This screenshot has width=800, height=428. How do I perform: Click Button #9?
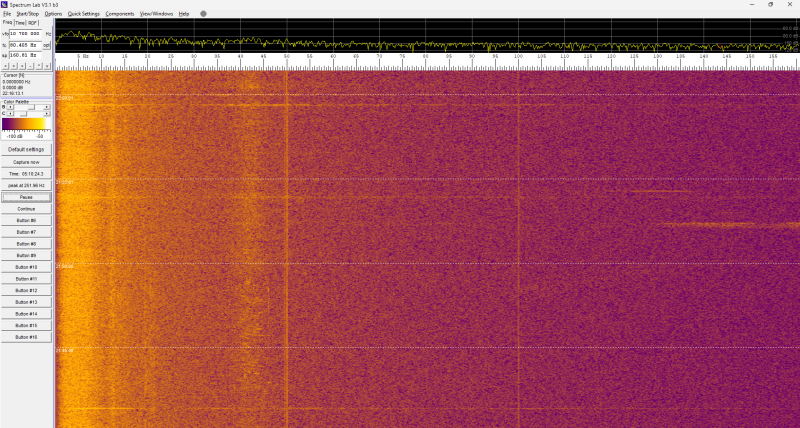tap(26, 256)
